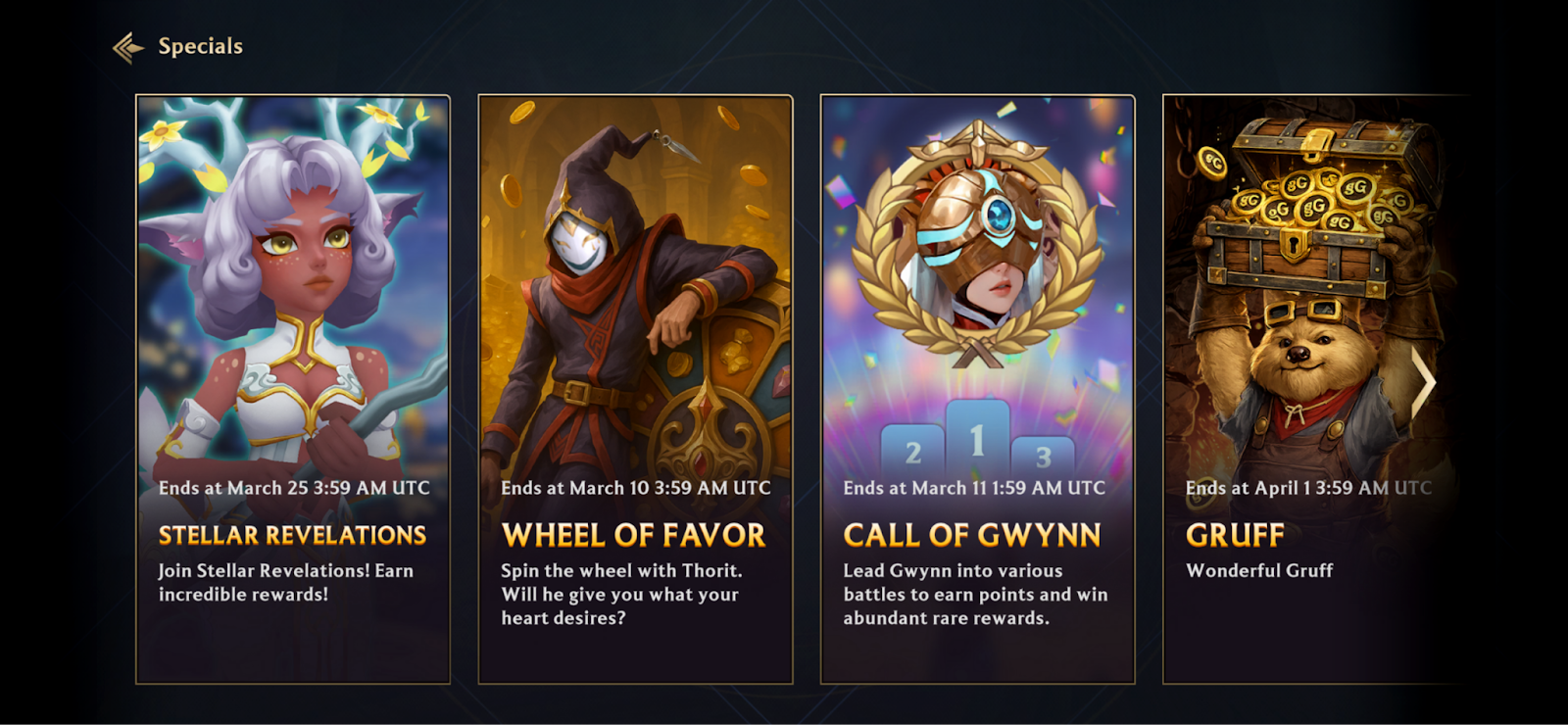Screen dimensions: 1568x725
Task: Click the CALL OF GWYNN title
Action: [x=972, y=535]
